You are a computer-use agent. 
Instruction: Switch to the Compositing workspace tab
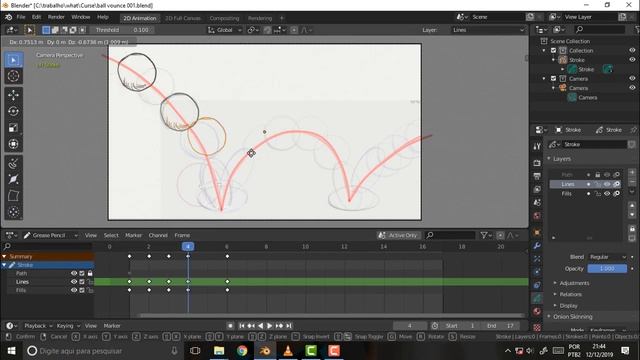224,18
